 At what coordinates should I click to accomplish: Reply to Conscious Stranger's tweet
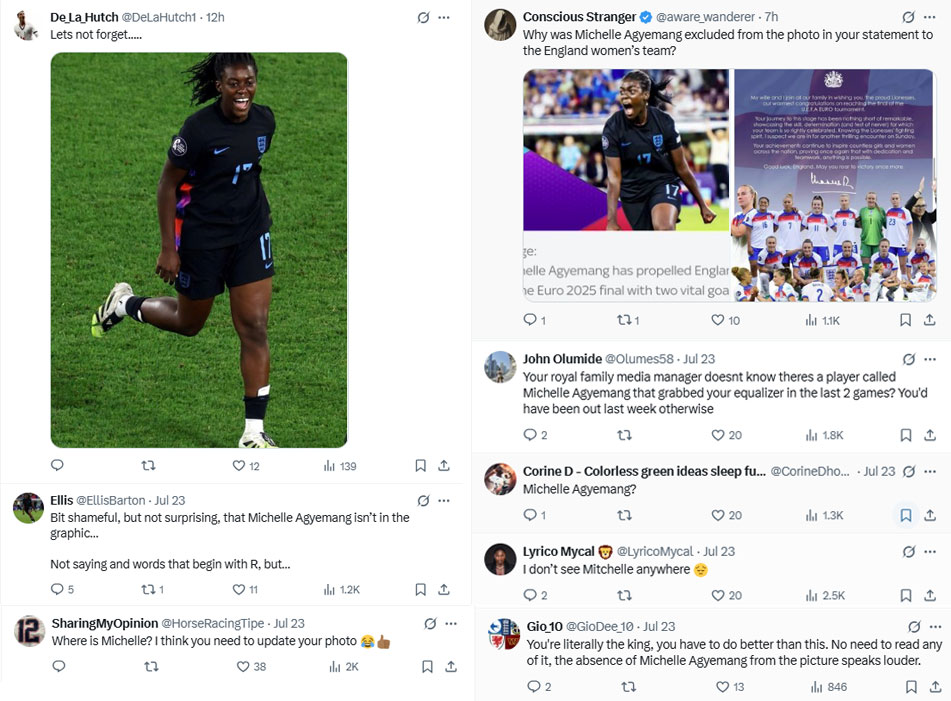[x=530, y=320]
